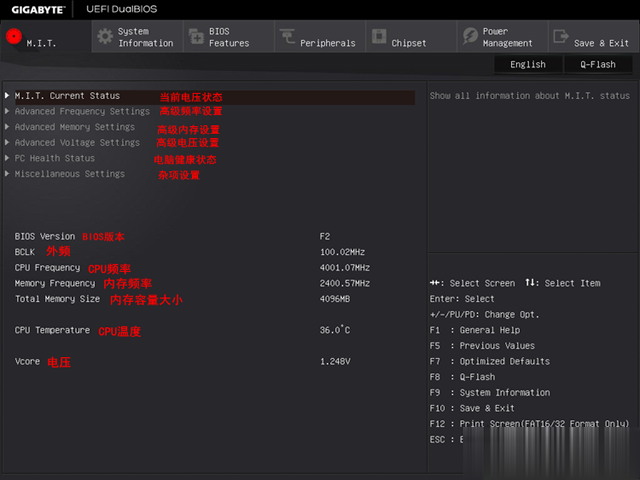The image size is (640, 480).
Task: Click the CPU Frequency label
Action: (47, 268)
